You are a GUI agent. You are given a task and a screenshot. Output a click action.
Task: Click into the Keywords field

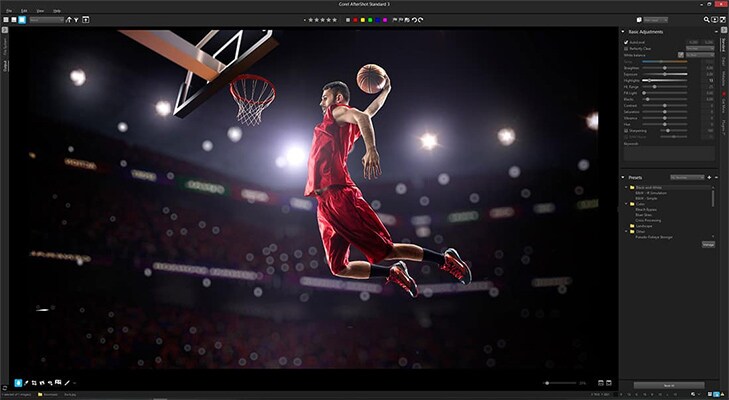[x=669, y=154]
